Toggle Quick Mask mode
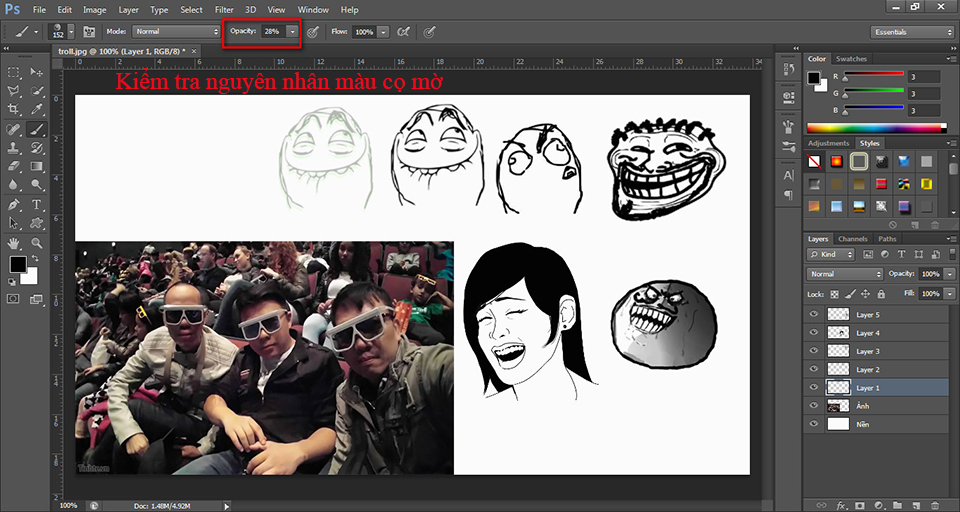The height and width of the screenshot is (512, 960). [13, 299]
